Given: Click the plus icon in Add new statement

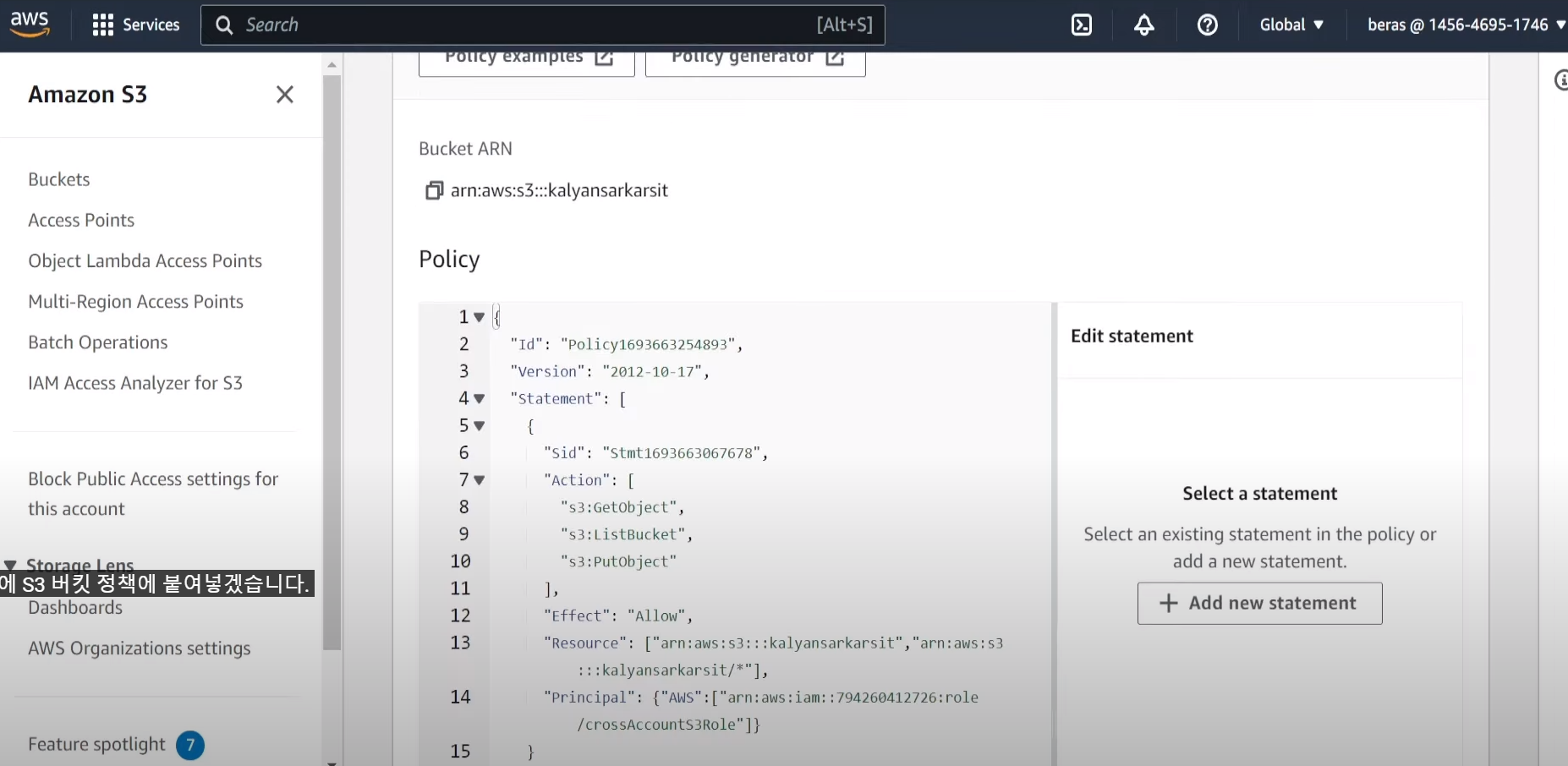Looking at the screenshot, I should [1168, 603].
